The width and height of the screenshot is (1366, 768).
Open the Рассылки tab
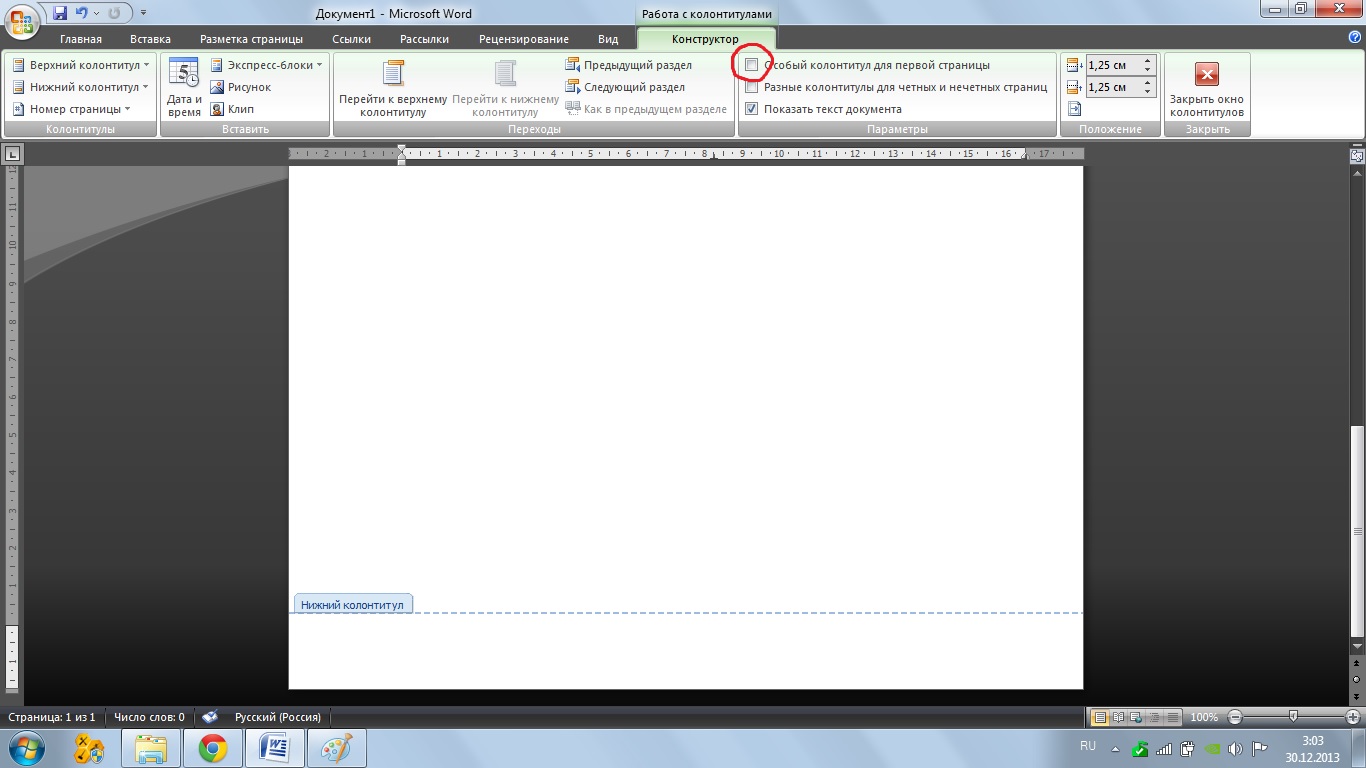[424, 39]
